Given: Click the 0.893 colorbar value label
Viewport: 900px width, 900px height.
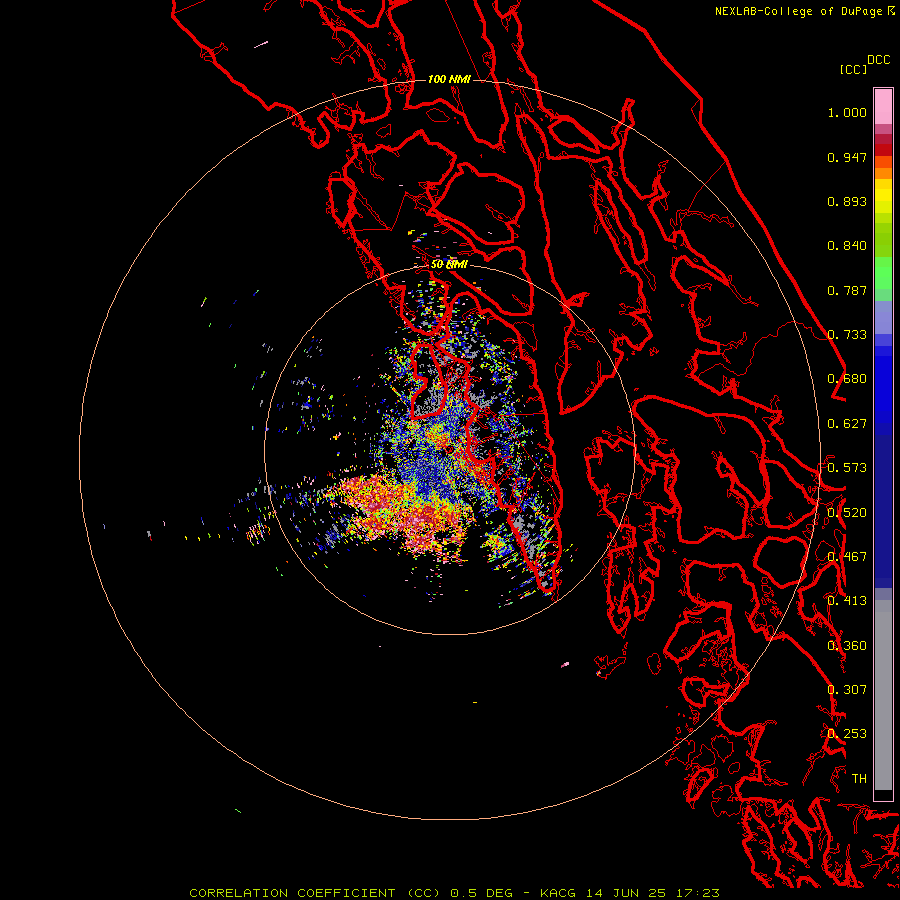Looking at the screenshot, I should pos(847,201).
